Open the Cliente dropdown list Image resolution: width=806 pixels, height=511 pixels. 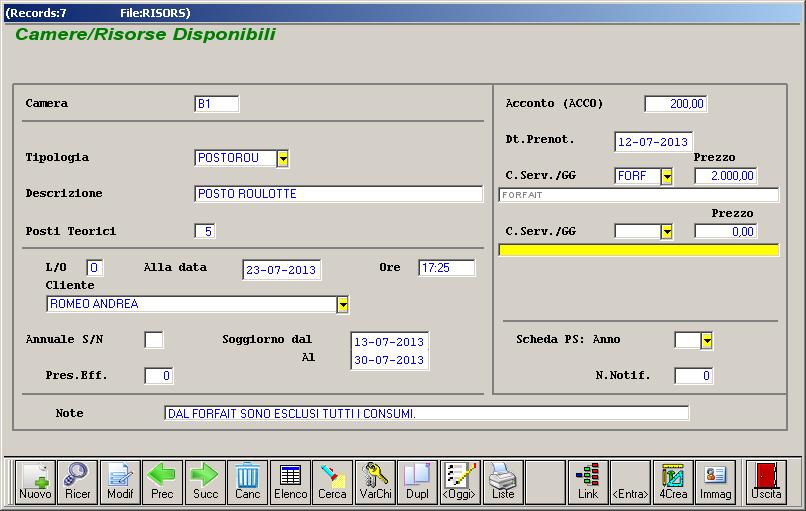point(342,304)
